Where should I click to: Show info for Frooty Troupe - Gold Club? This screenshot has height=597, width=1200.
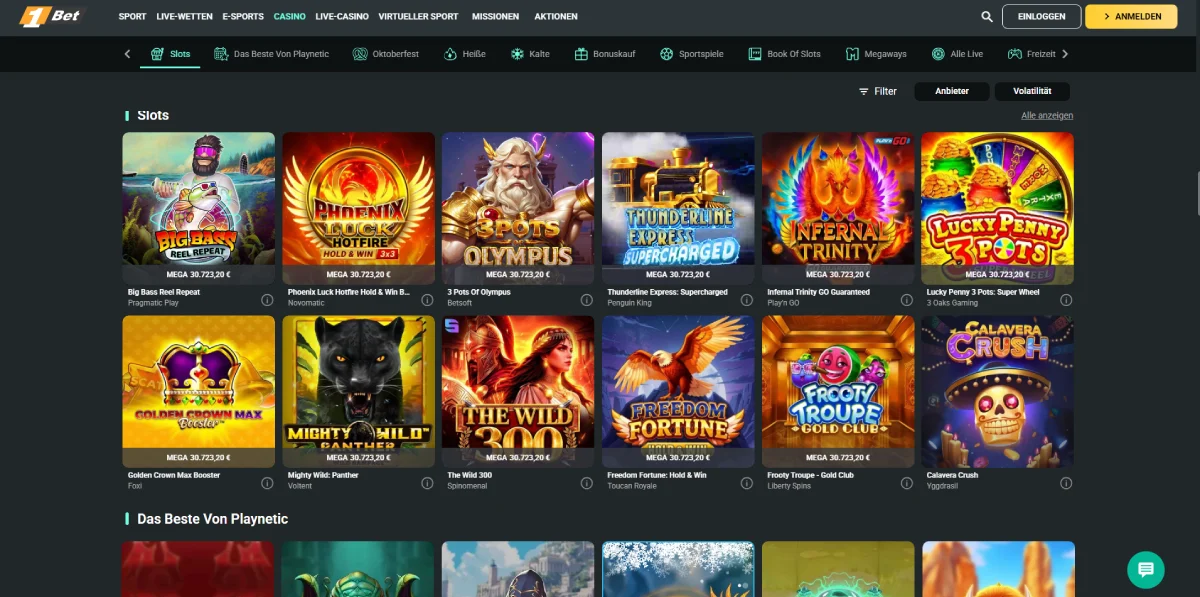907,483
